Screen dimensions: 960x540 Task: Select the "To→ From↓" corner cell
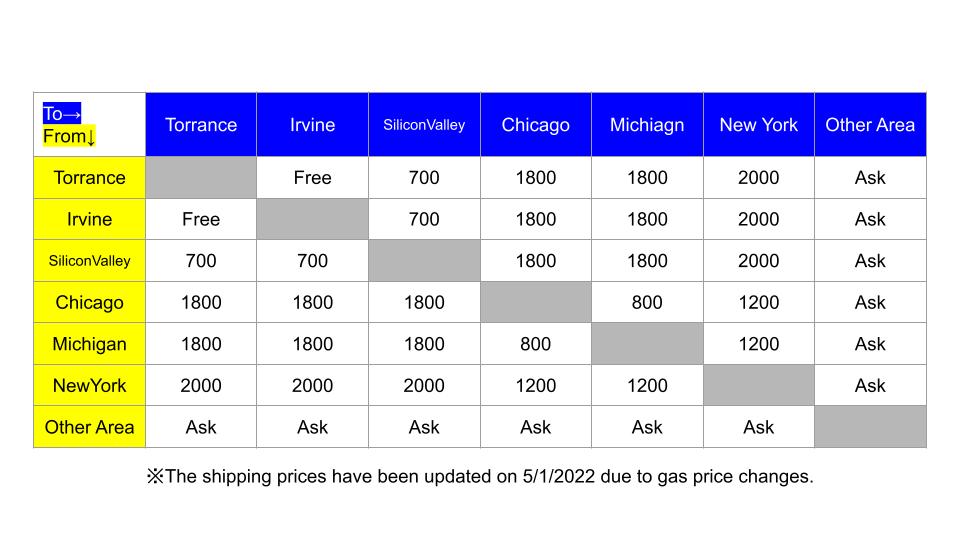[x=89, y=125]
